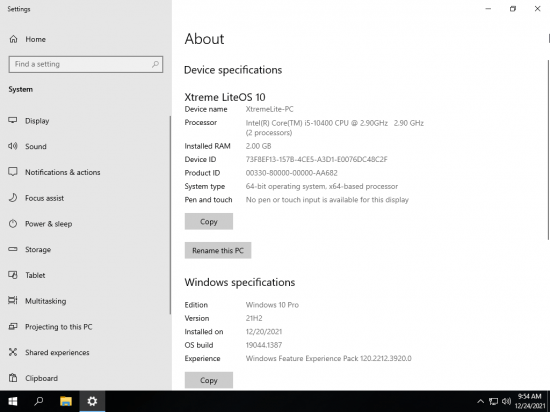Select Installed RAM value 2.00 GB

coord(259,146)
